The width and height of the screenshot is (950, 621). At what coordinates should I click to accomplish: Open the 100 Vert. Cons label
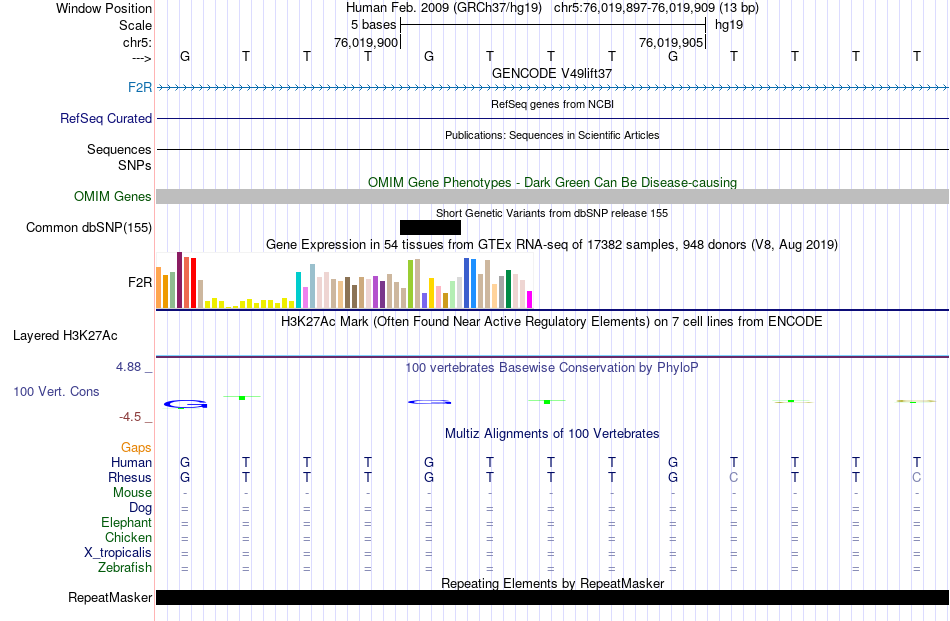point(56,391)
